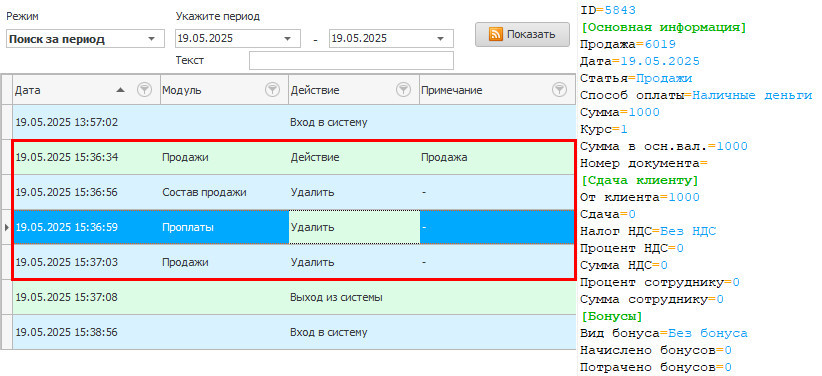Select the 15:37:03 Продажи Удалить row
This screenshot has height=376, width=822.
click(294, 262)
